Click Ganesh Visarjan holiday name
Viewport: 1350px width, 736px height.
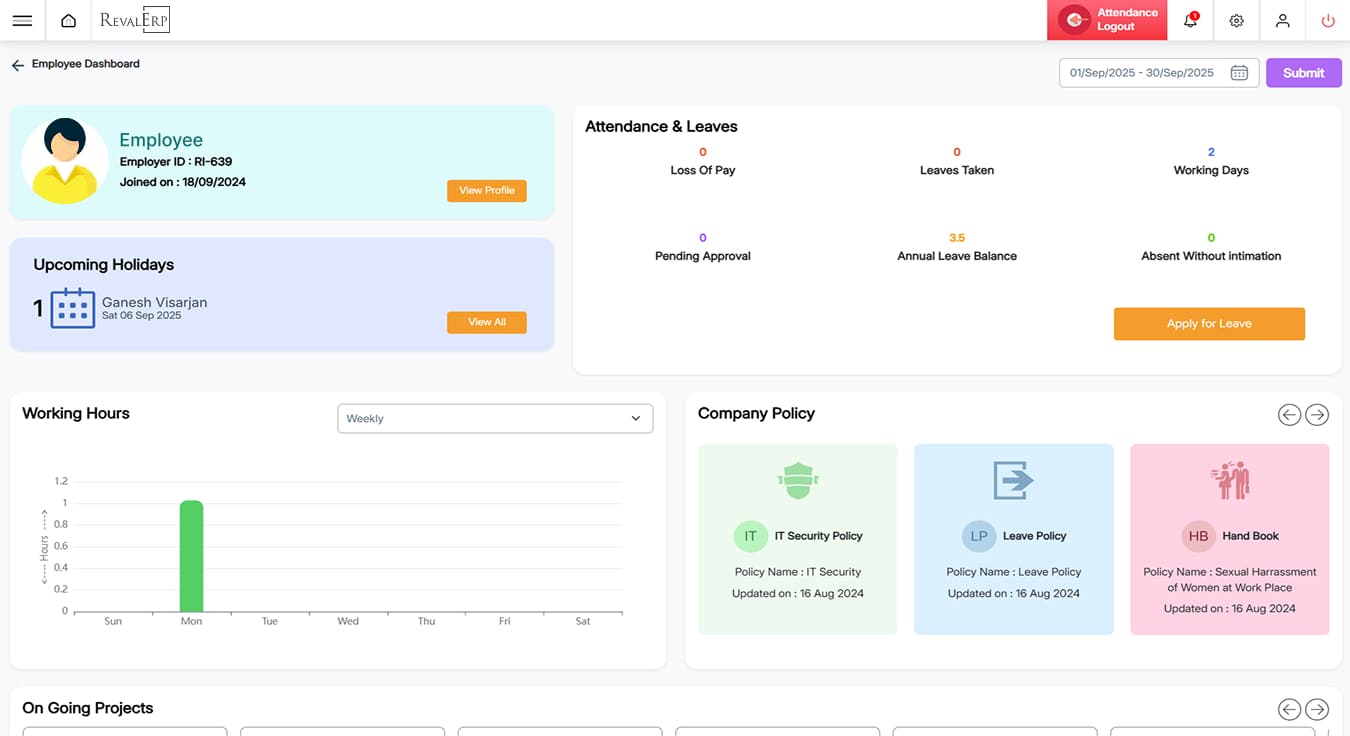155,302
